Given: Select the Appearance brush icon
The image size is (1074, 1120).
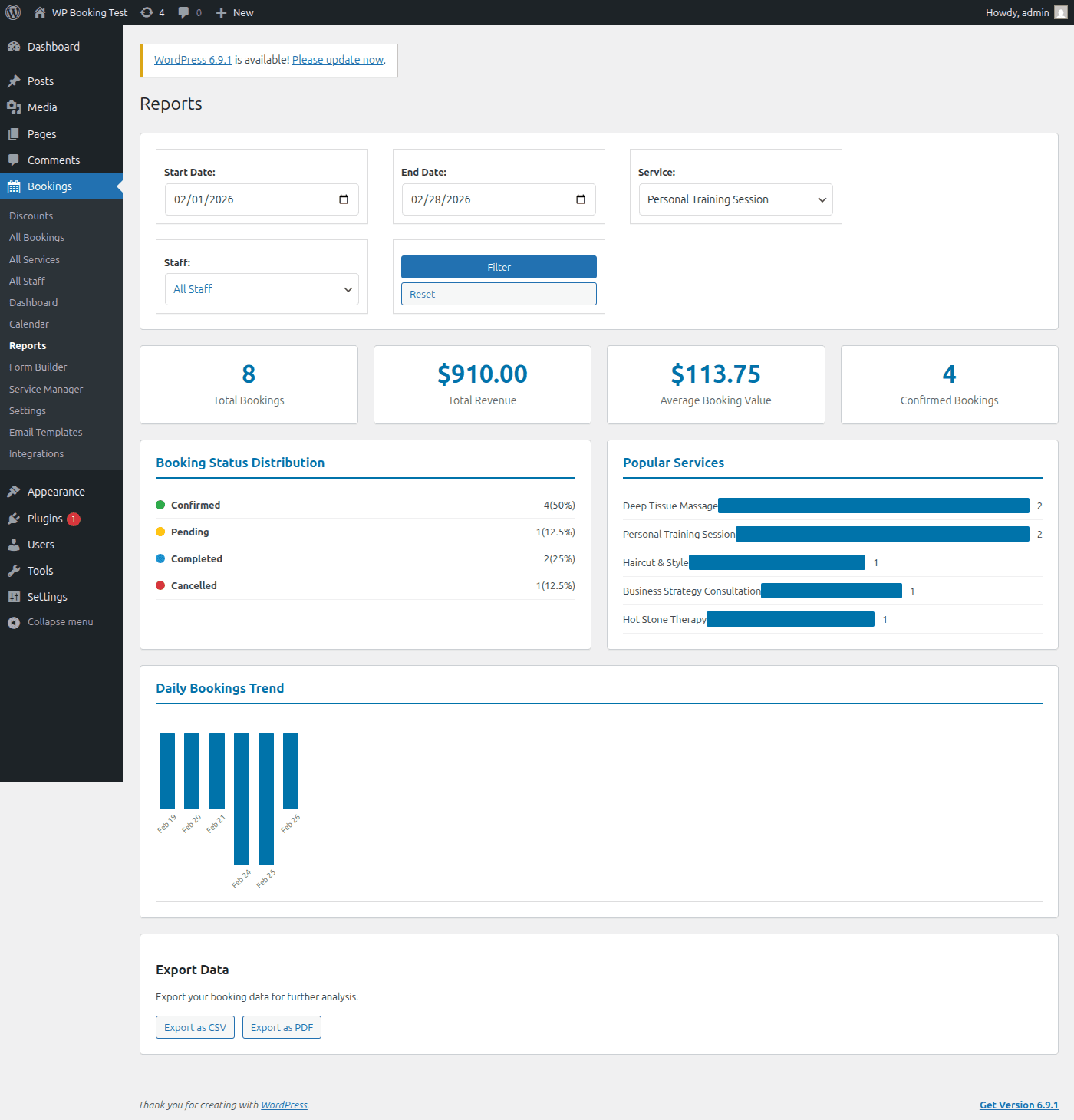Looking at the screenshot, I should [x=15, y=491].
